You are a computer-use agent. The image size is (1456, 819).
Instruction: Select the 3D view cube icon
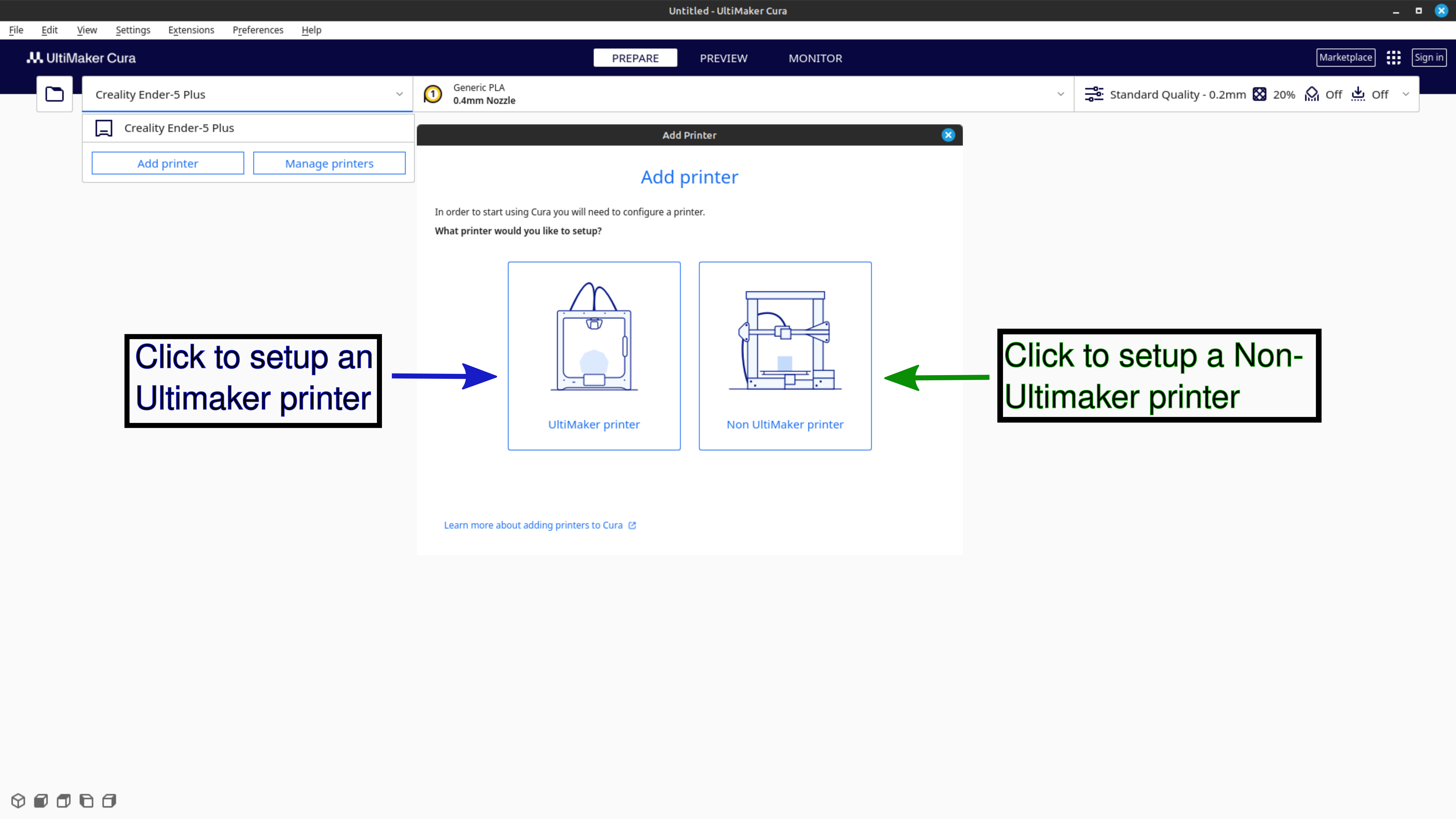coord(18,800)
